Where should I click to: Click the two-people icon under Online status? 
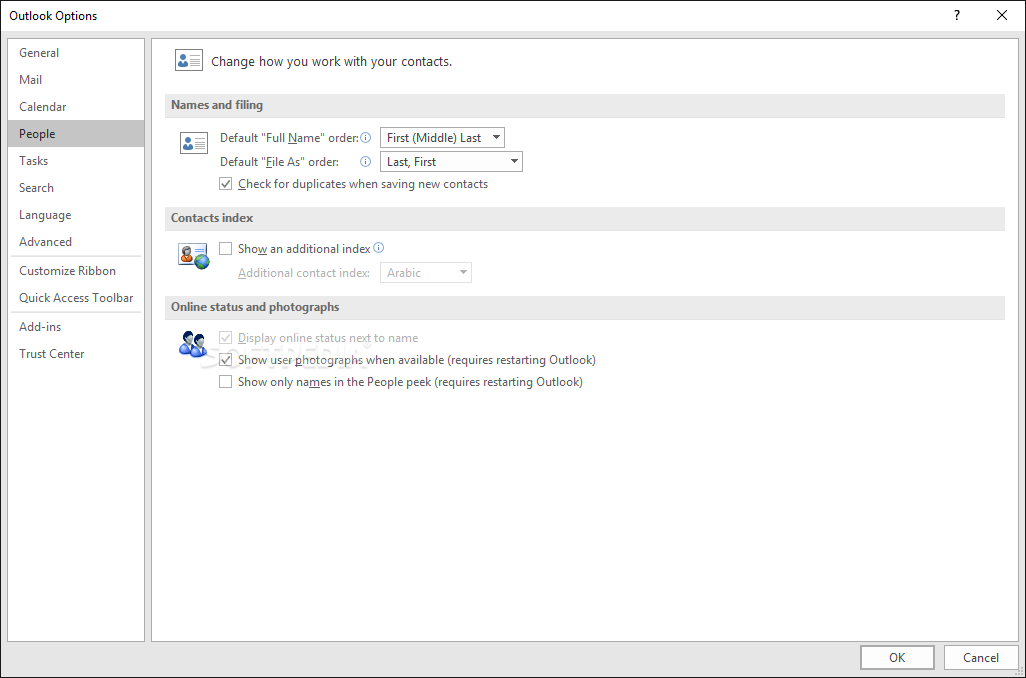(193, 344)
